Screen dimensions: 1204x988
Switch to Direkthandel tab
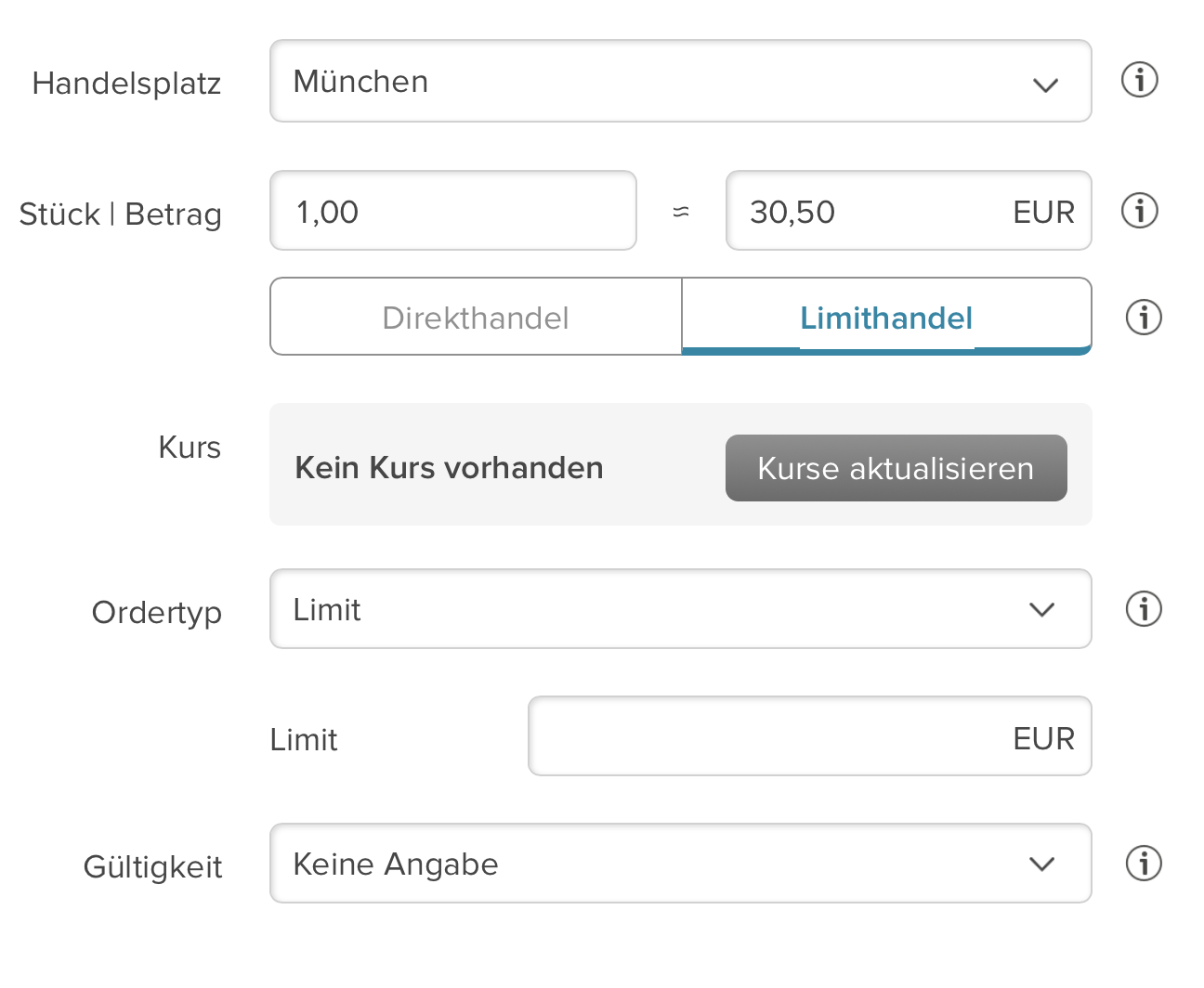pyautogui.click(x=476, y=318)
